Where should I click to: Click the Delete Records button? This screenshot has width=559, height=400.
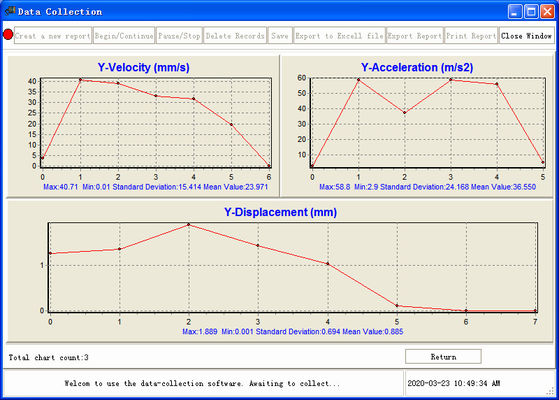(235, 36)
